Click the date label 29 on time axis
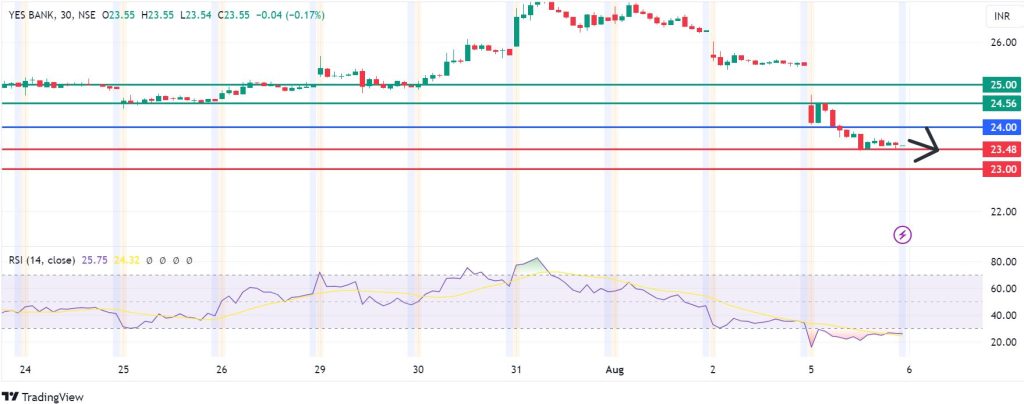 [x=319, y=369]
